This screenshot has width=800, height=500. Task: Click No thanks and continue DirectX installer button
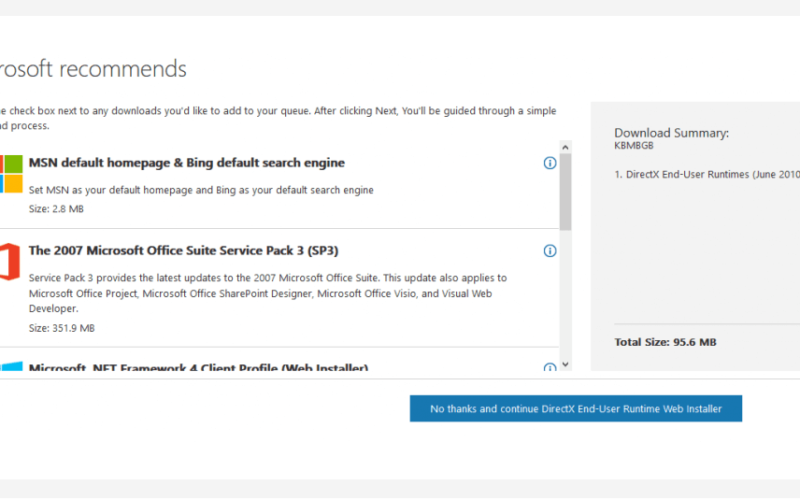[x=576, y=409]
